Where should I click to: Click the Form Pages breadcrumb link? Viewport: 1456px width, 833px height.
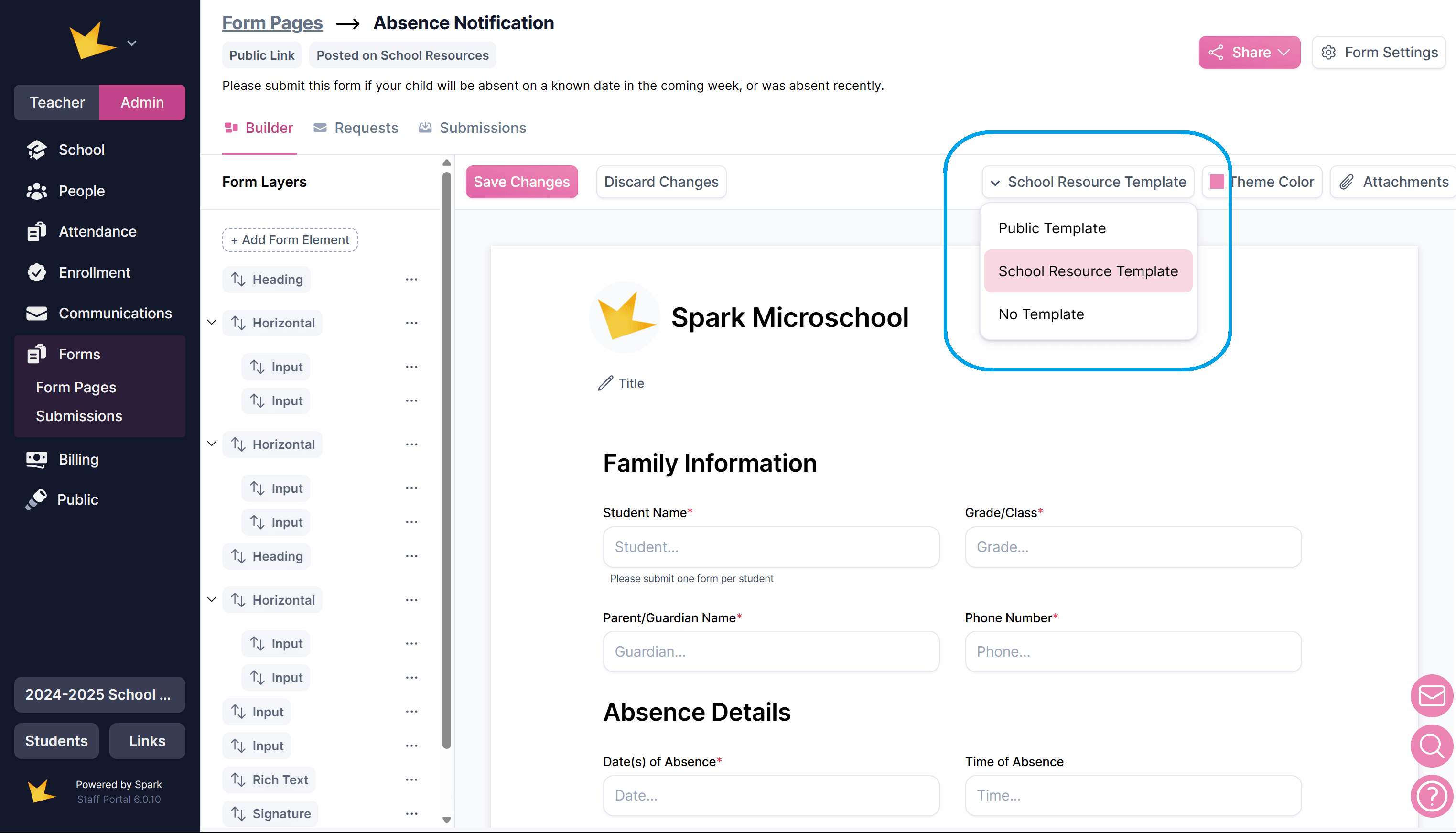272,23
